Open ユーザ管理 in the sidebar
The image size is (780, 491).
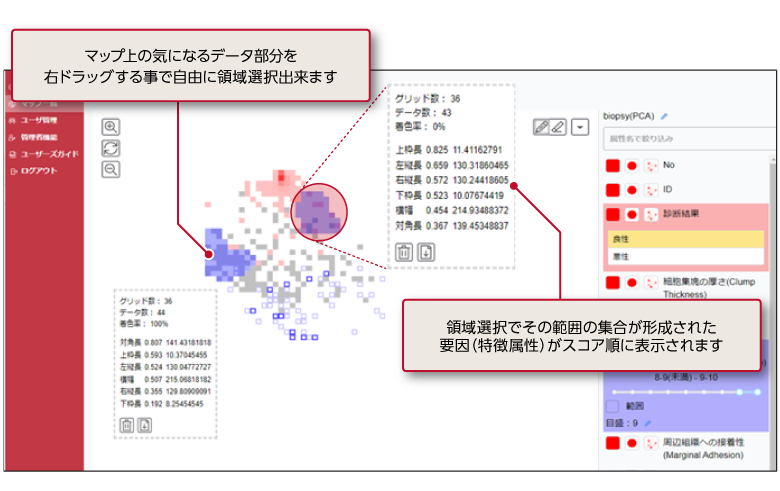point(38,119)
